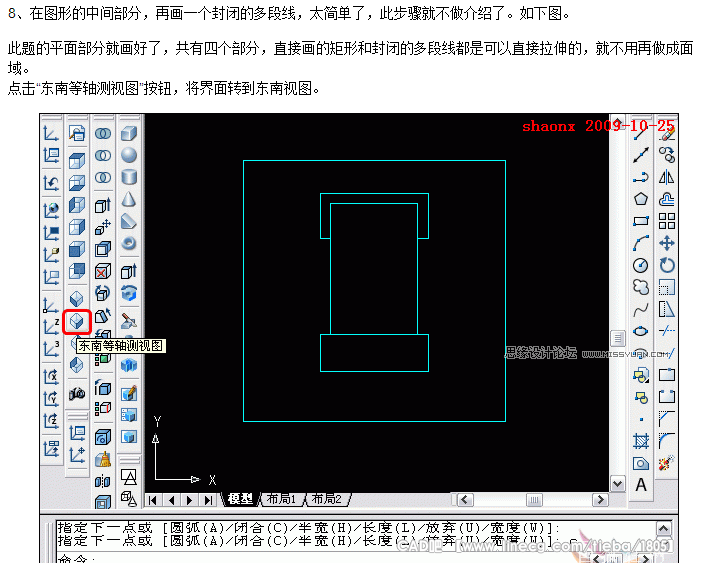
Task: Select the Hatch tool
Action: pos(641,442)
